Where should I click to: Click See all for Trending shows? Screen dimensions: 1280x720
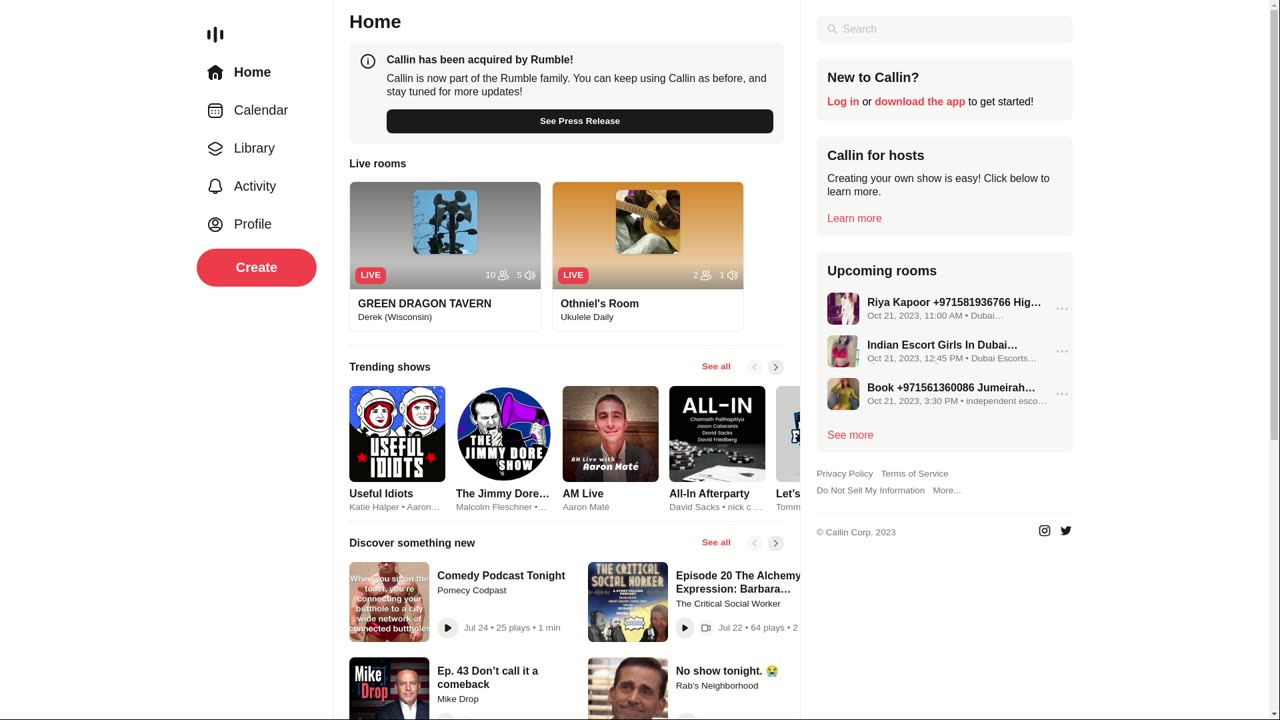(716, 367)
